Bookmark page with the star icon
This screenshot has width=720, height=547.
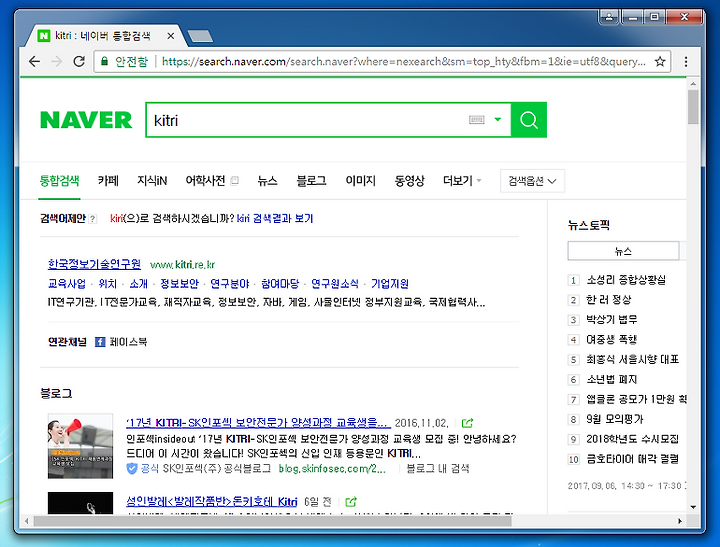pyautogui.click(x=660, y=61)
